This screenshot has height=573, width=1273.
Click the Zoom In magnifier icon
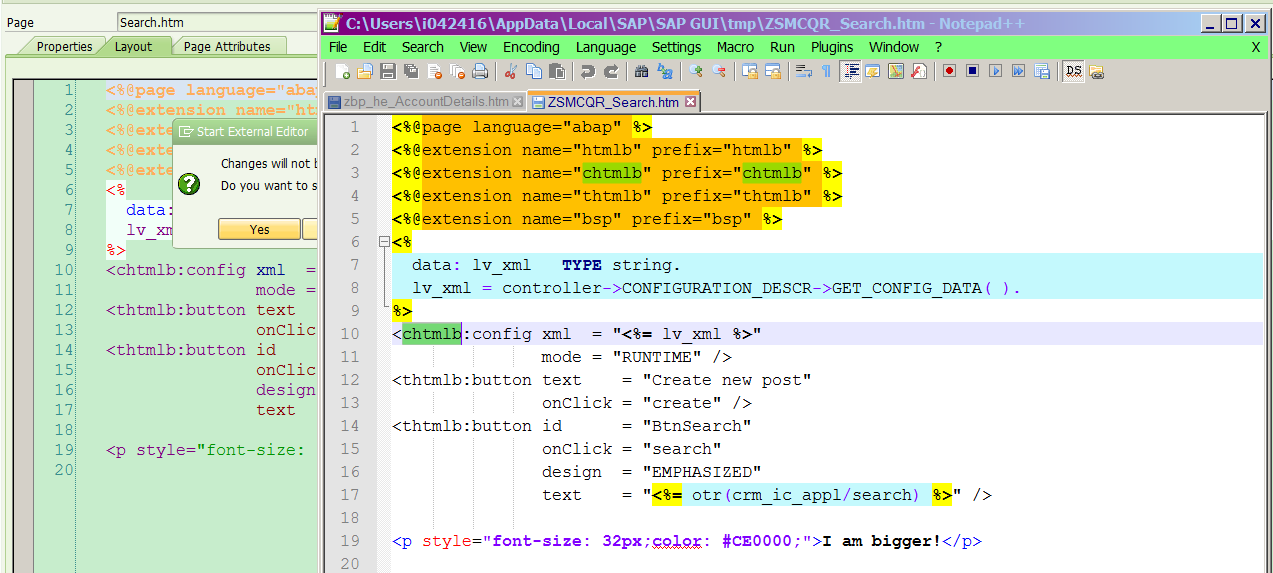point(696,71)
